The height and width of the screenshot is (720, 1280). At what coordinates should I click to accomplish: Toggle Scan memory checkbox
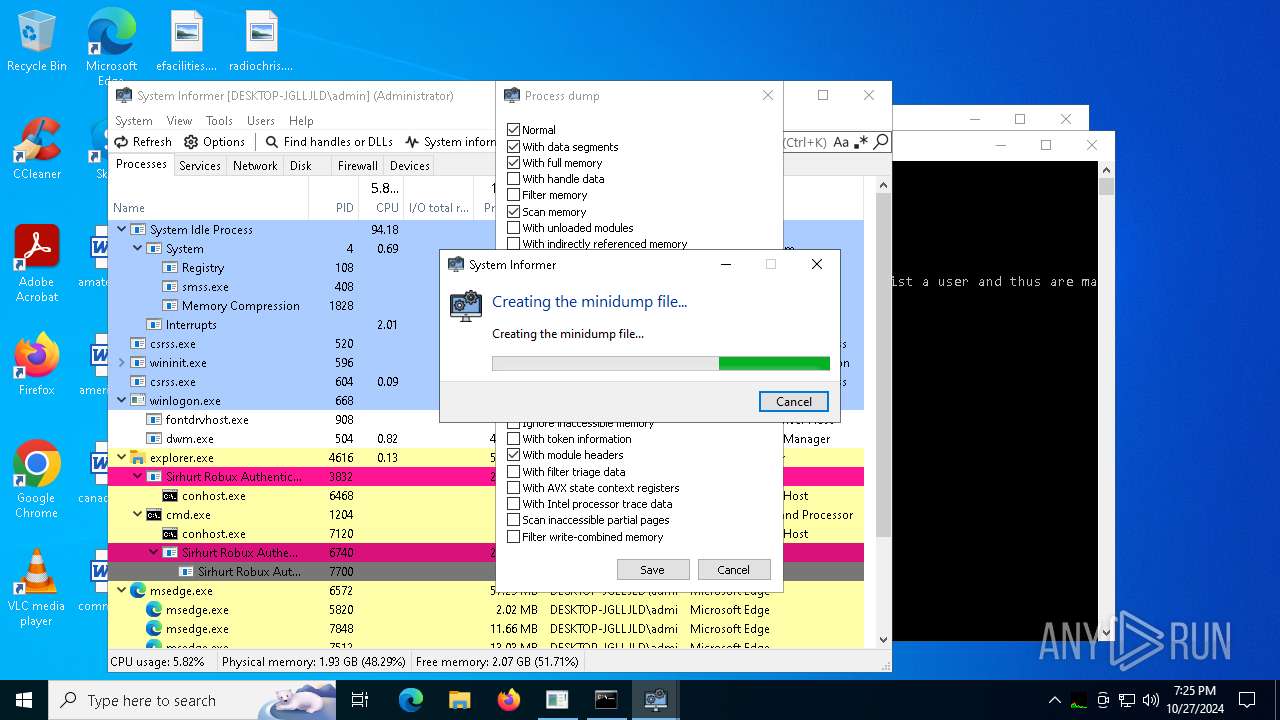(x=513, y=212)
